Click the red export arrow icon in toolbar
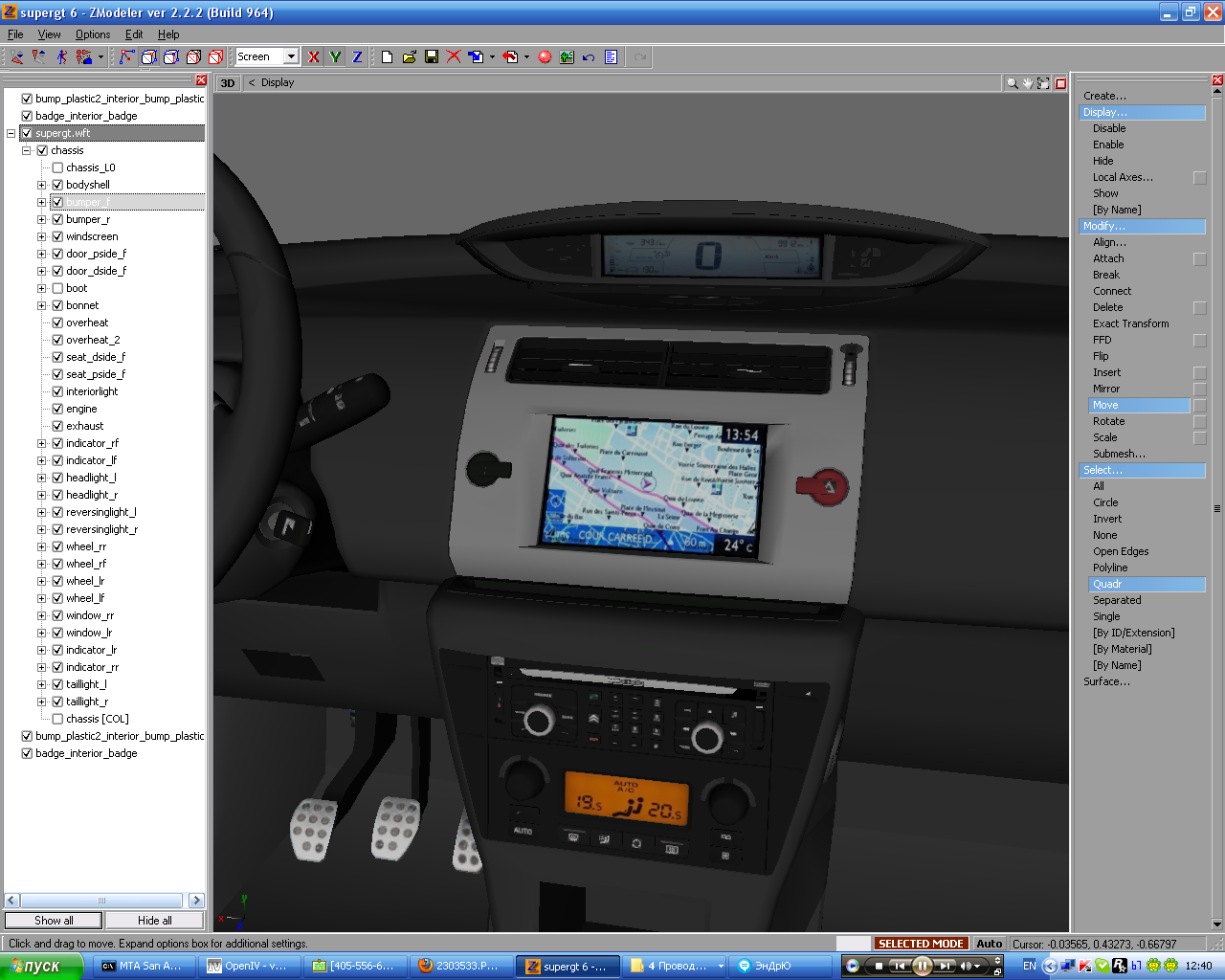The image size is (1225, 980). 510,57
